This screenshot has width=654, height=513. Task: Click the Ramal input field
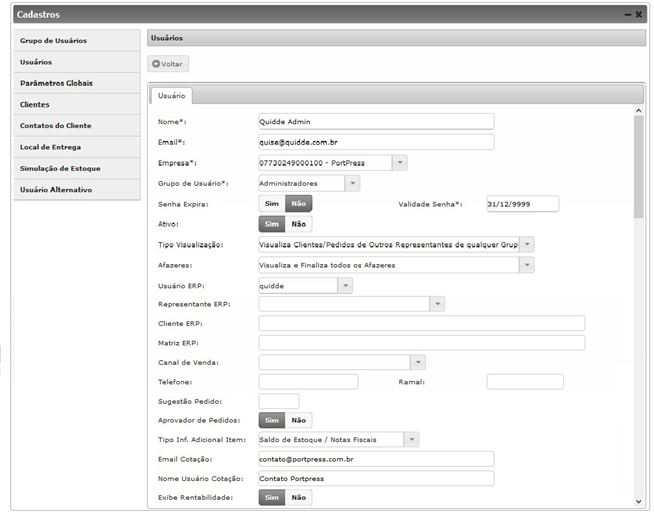[525, 382]
